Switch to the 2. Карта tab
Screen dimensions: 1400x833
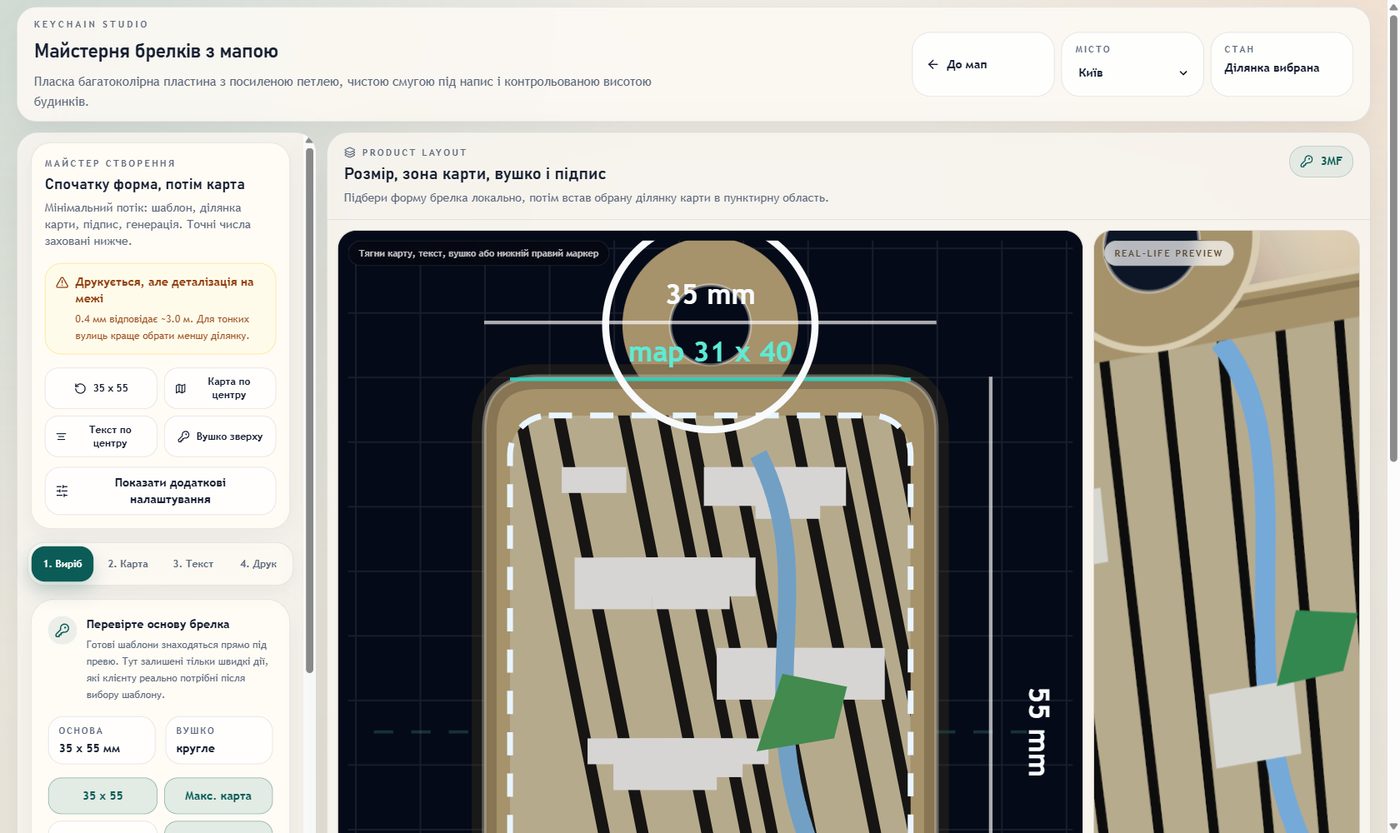[128, 564]
